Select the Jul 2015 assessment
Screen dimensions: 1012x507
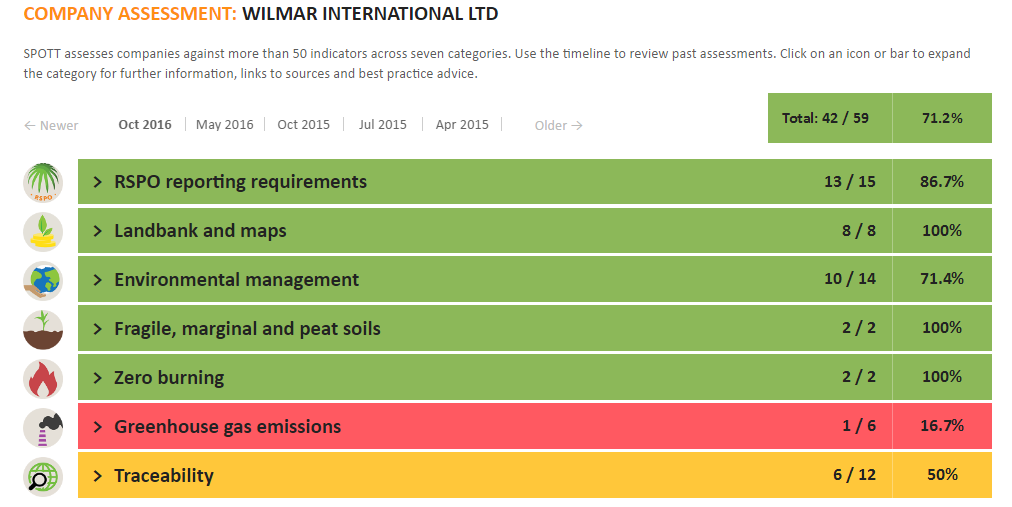click(383, 124)
